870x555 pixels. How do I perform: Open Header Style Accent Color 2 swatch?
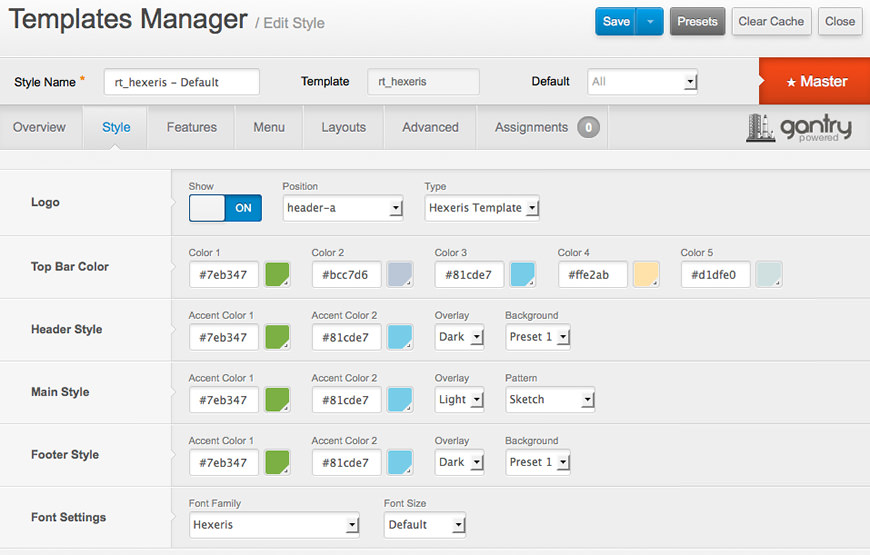click(x=400, y=337)
